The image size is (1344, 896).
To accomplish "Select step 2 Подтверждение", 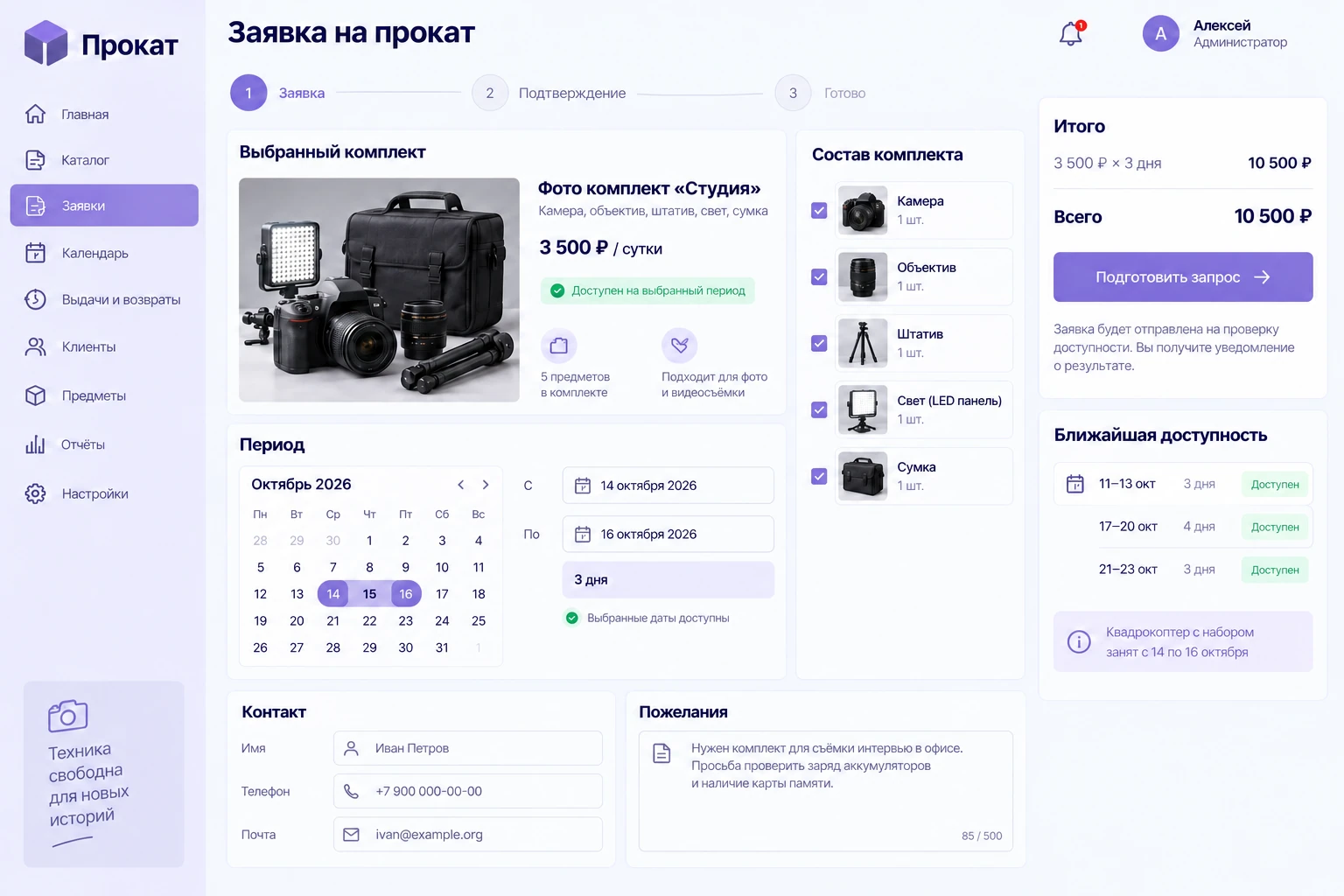I will 549,93.
